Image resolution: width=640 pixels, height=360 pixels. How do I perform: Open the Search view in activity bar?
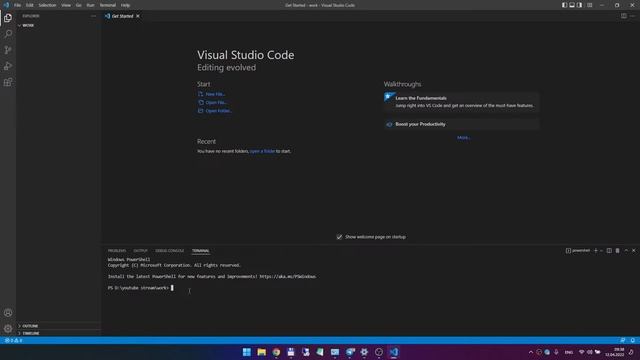tap(8, 34)
